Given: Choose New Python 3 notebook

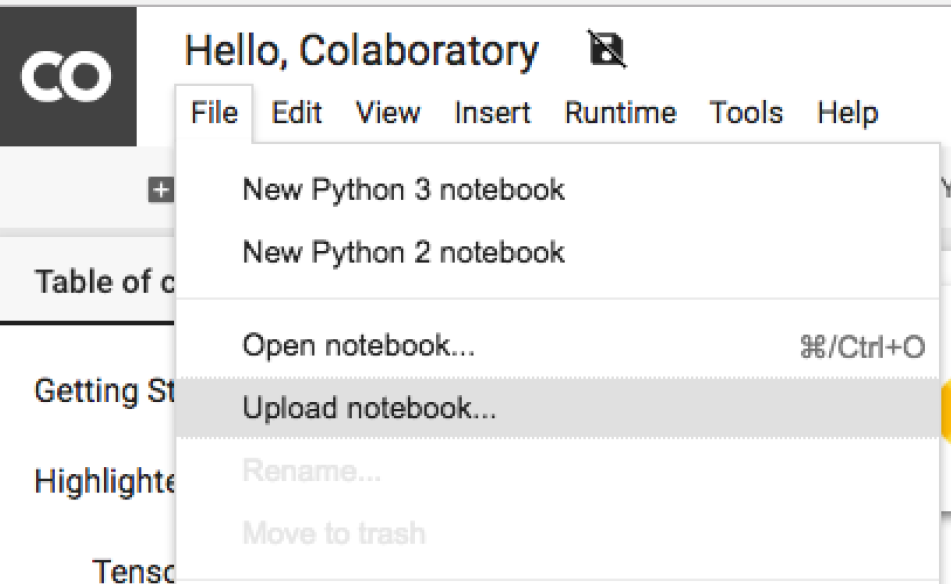Looking at the screenshot, I should click(x=557, y=190).
